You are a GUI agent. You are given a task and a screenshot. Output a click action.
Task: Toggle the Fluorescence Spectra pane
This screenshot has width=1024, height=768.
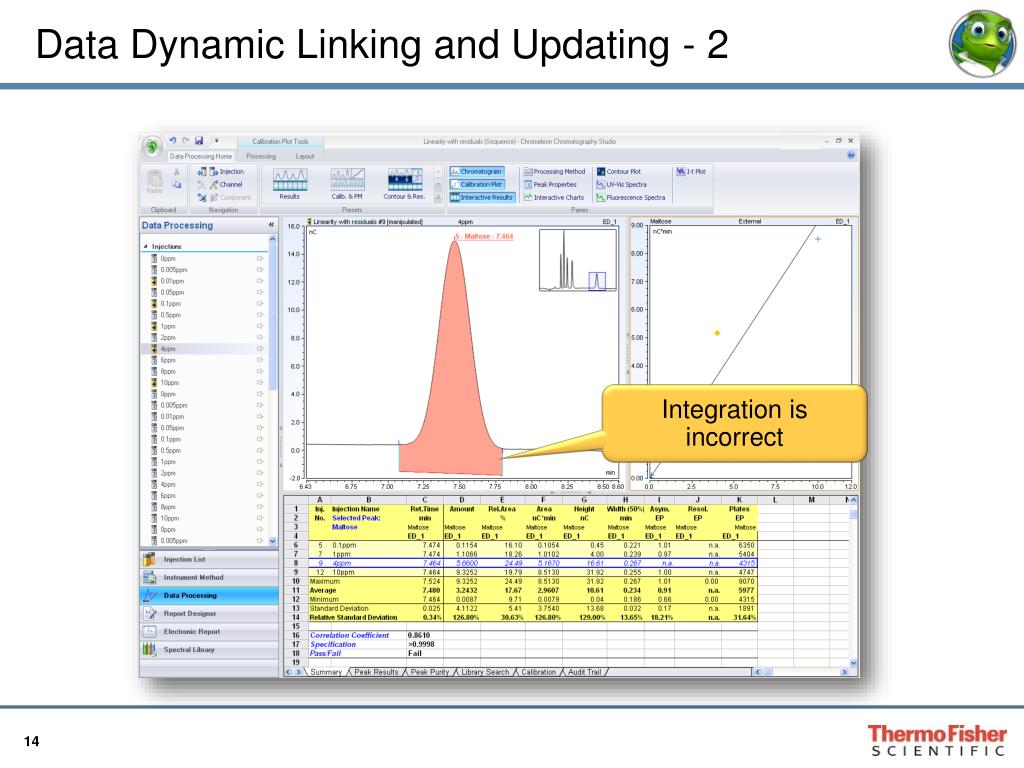(x=631, y=197)
